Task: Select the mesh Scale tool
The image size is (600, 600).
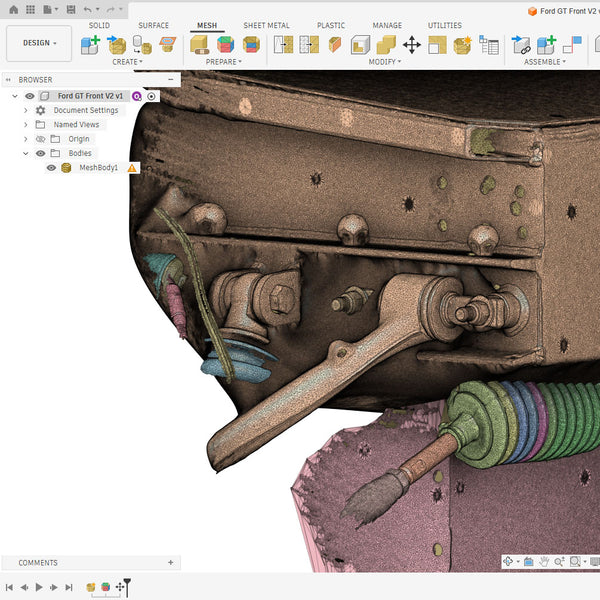Action: click(x=437, y=45)
